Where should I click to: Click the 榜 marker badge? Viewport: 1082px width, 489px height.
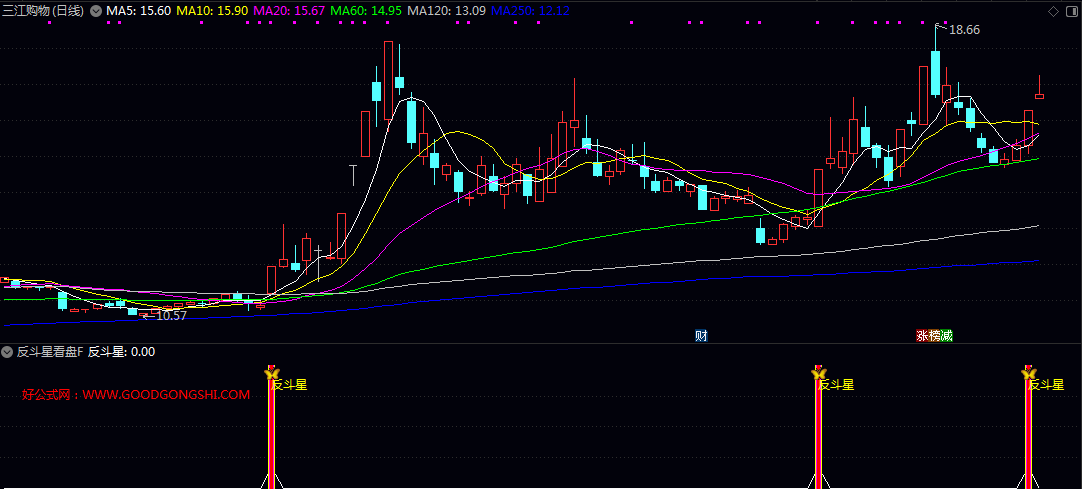933,336
